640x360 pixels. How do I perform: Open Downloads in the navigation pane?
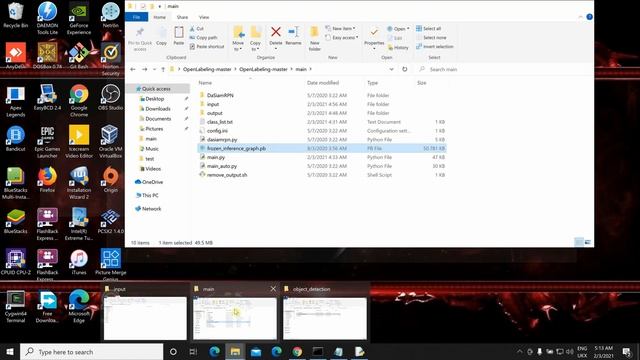(158, 109)
